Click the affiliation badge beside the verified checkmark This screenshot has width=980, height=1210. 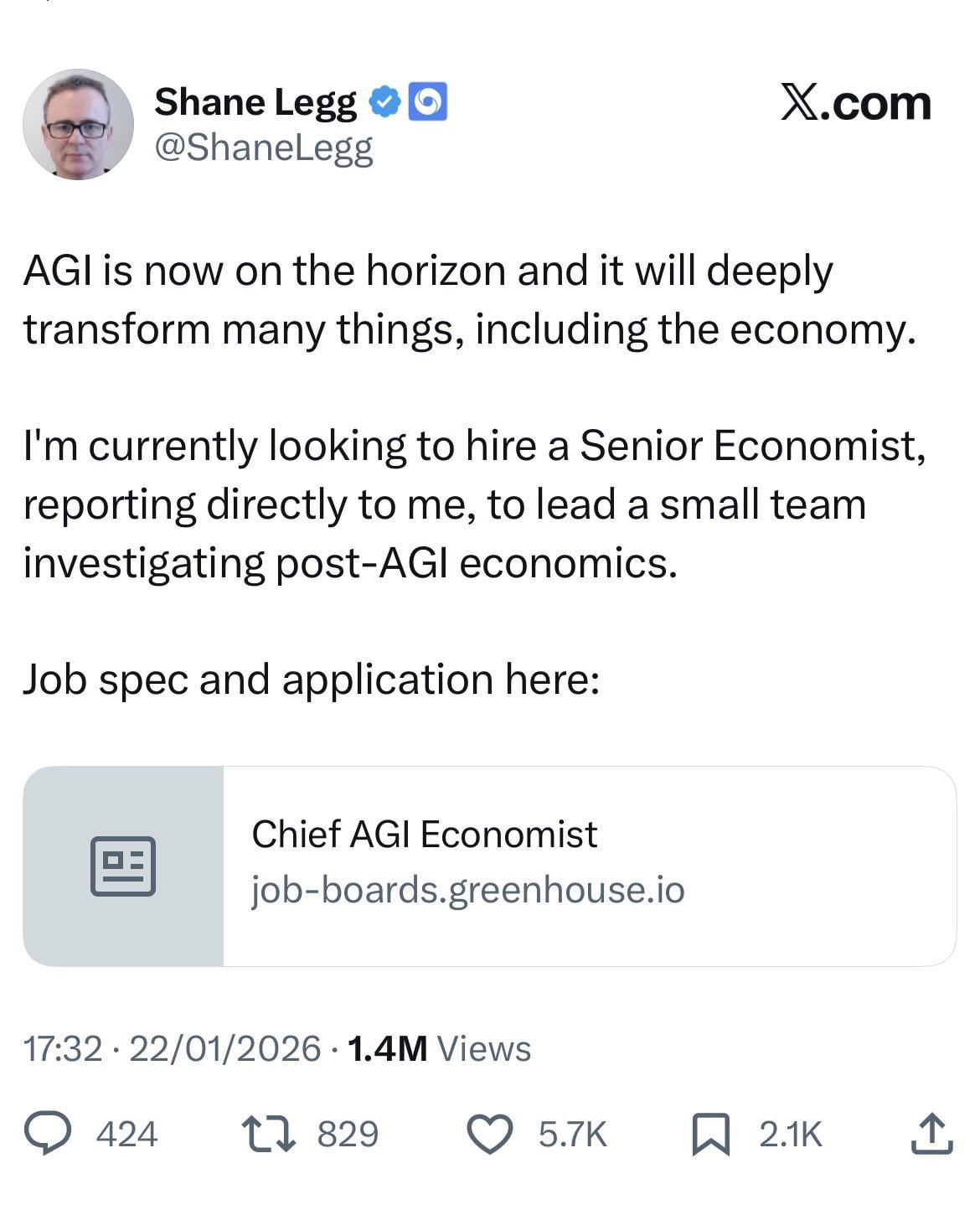tap(427, 102)
